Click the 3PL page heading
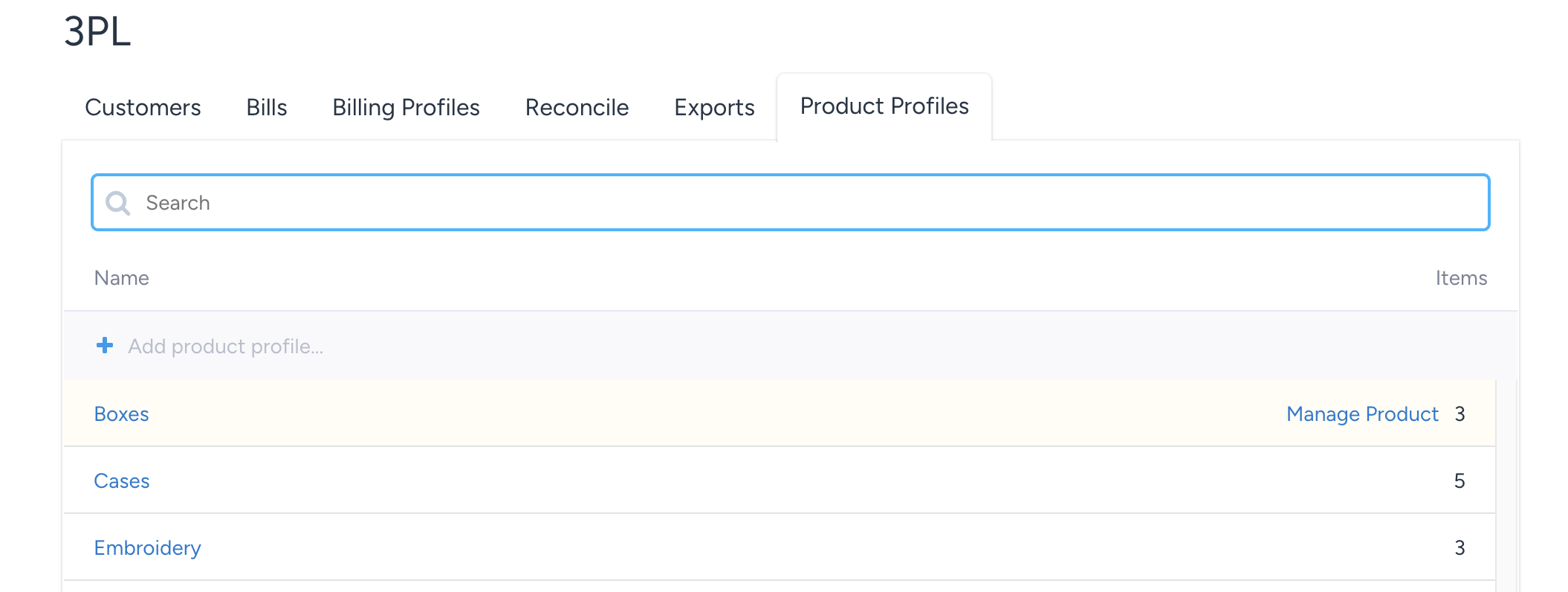 point(97,32)
